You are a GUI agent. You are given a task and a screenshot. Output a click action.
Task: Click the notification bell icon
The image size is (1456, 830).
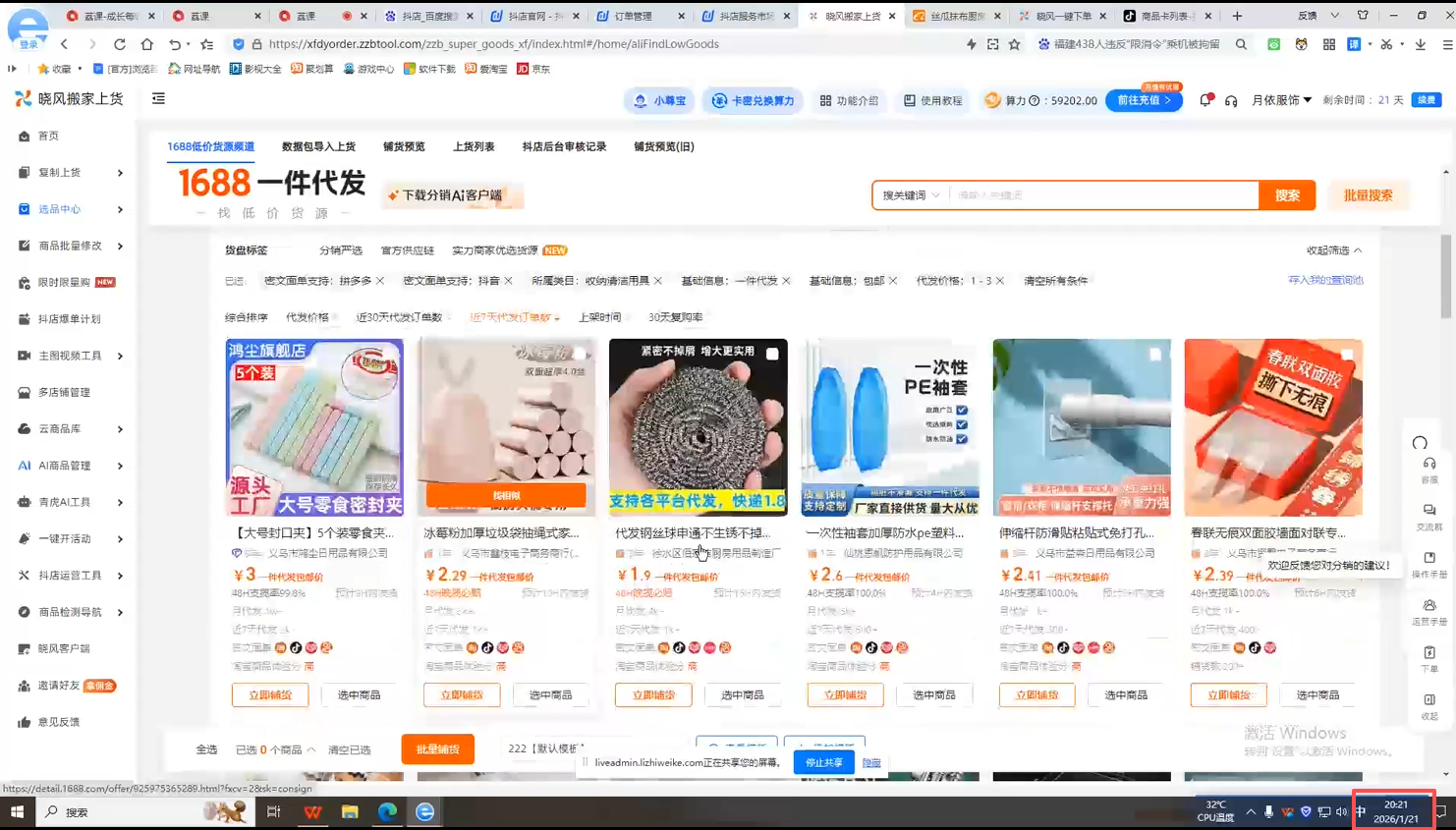tap(1204, 99)
